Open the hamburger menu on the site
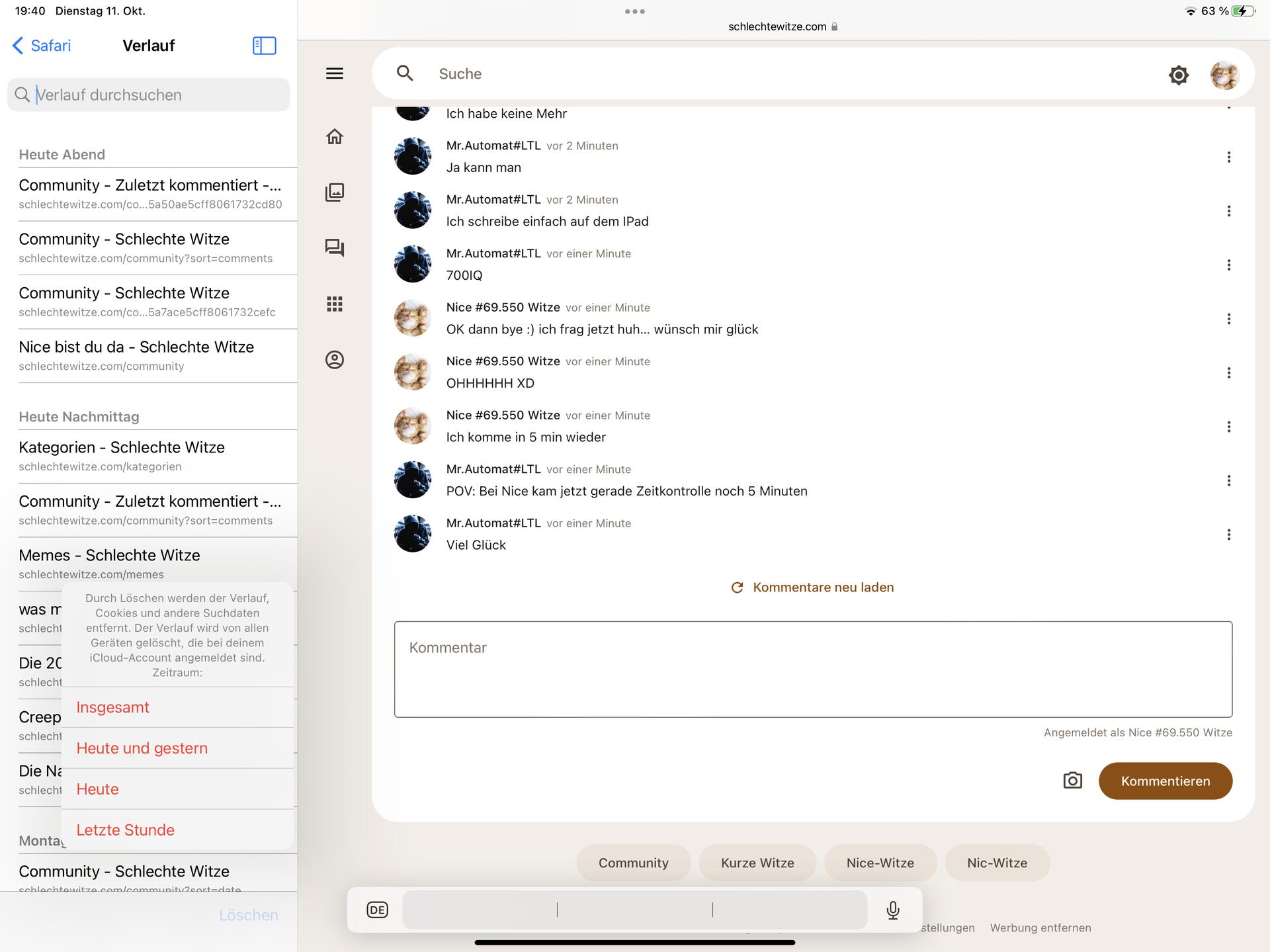 point(335,73)
